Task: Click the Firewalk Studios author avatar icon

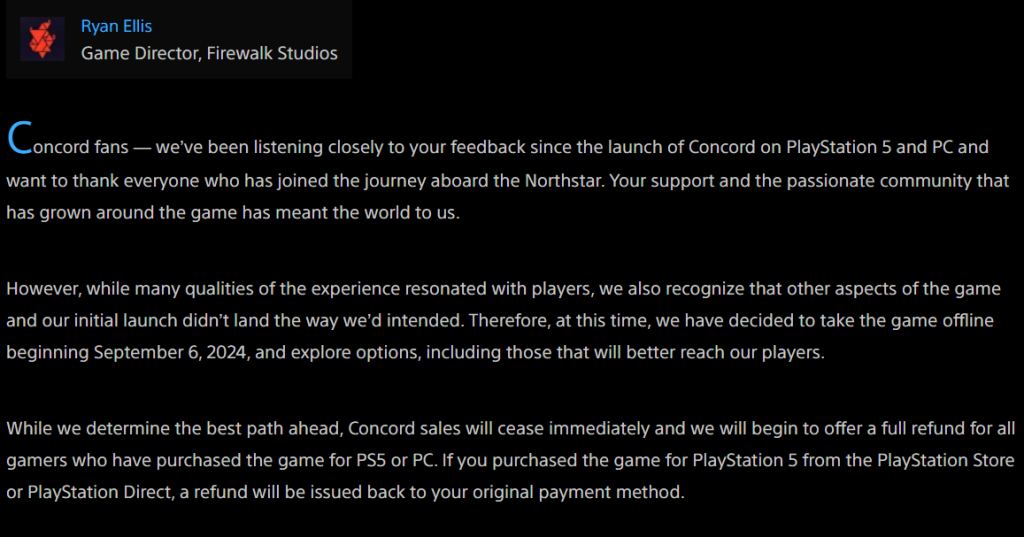Action: click(44, 39)
